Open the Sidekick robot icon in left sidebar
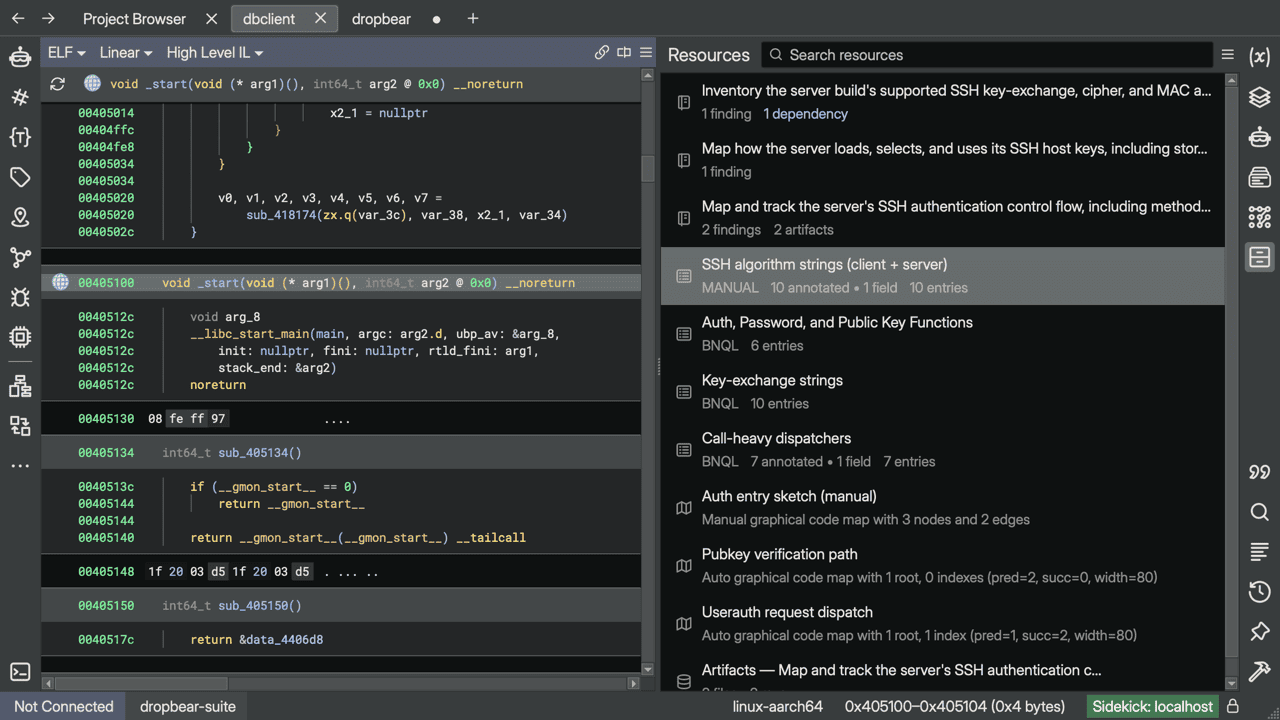Image resolution: width=1280 pixels, height=720 pixels. pos(20,57)
